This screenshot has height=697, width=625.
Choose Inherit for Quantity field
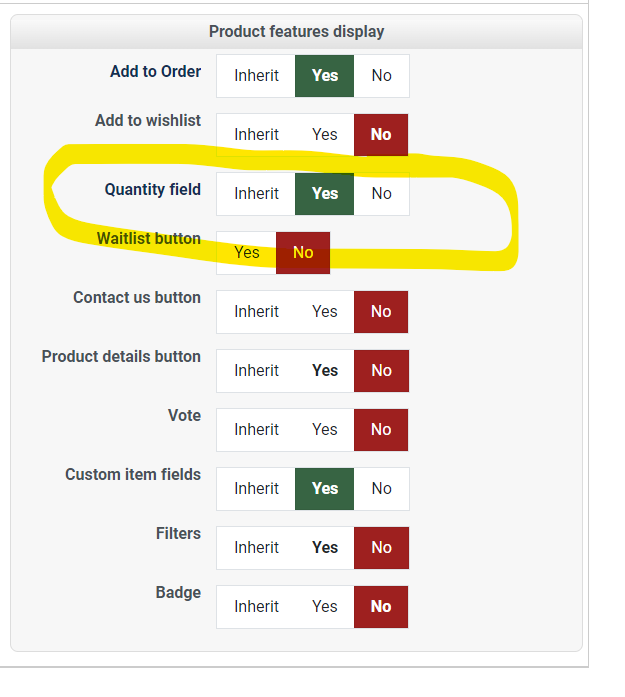(256, 194)
